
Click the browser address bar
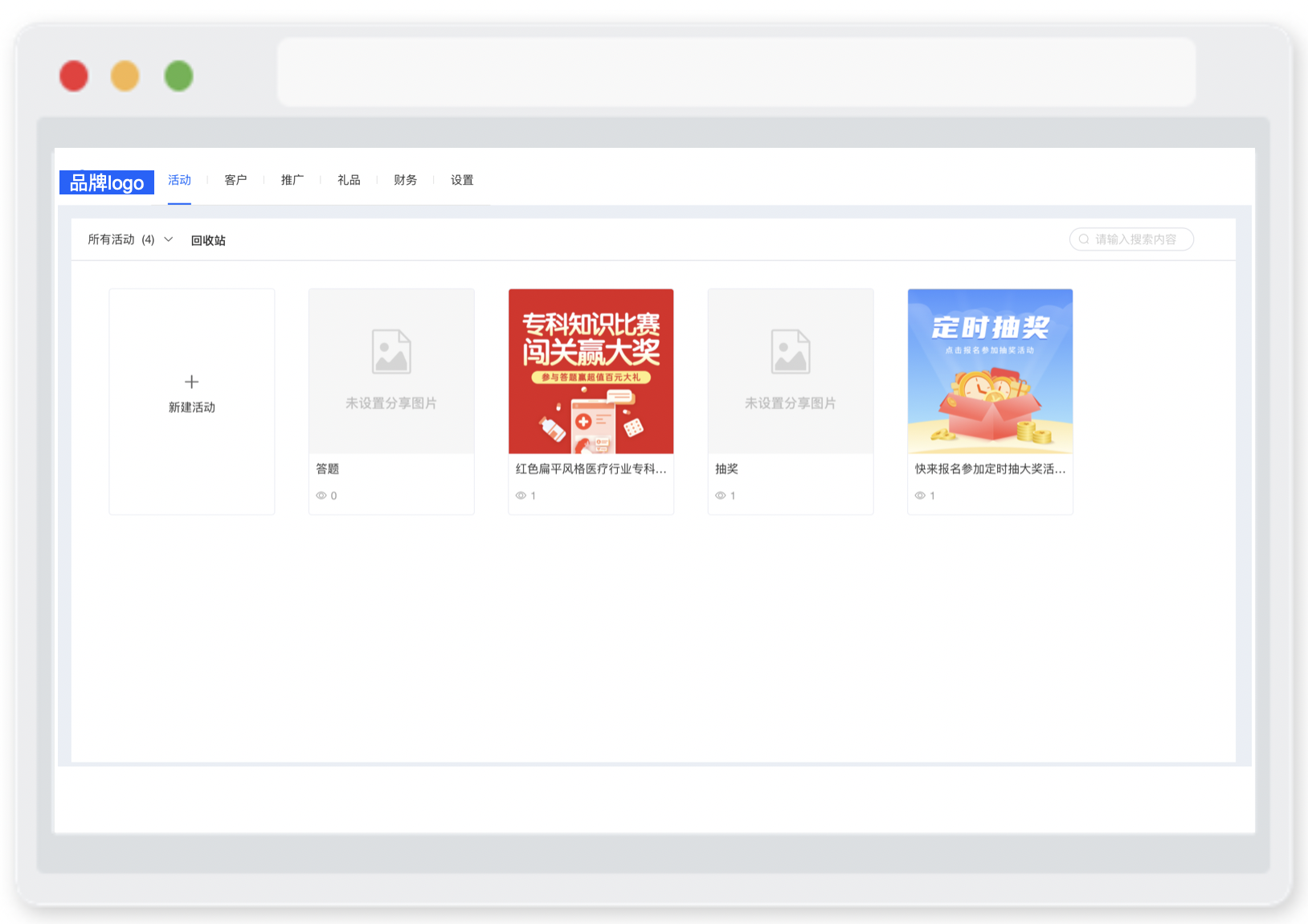click(x=737, y=72)
